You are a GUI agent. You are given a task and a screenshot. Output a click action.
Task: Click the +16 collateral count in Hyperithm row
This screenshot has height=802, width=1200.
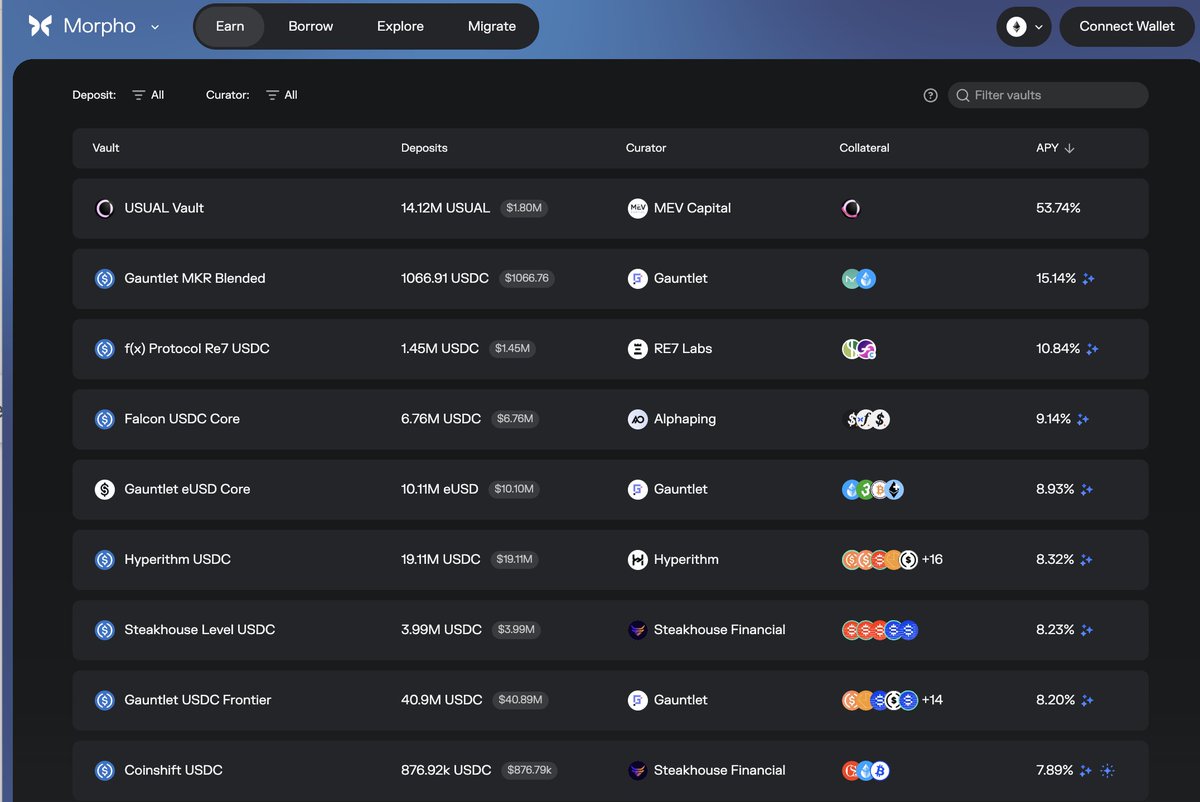(x=932, y=560)
